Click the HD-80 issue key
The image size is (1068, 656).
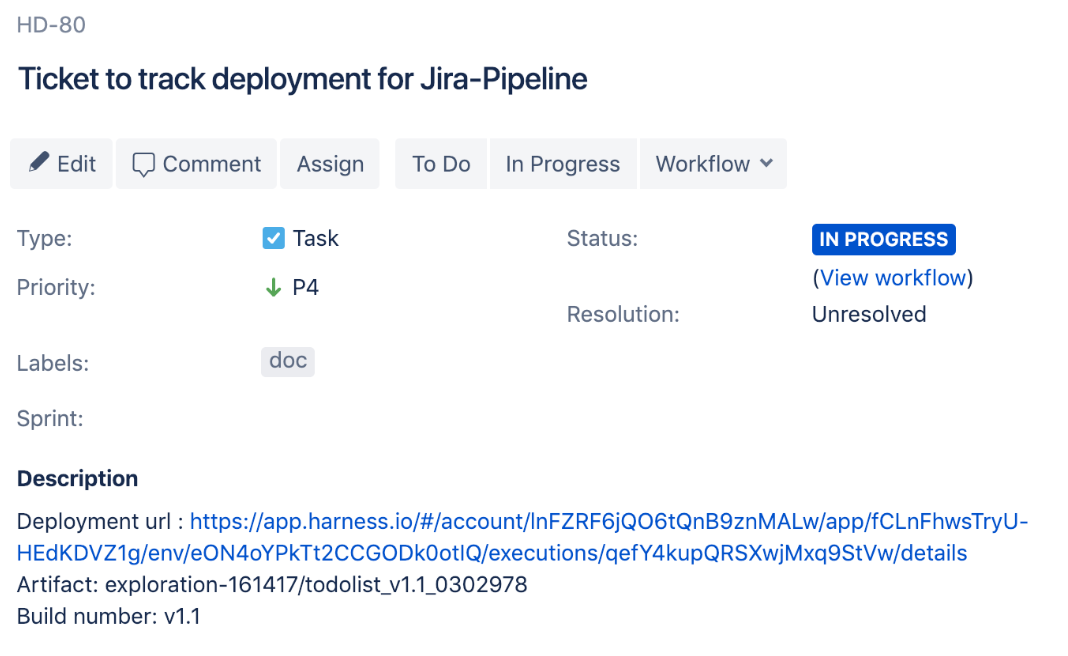point(51,25)
